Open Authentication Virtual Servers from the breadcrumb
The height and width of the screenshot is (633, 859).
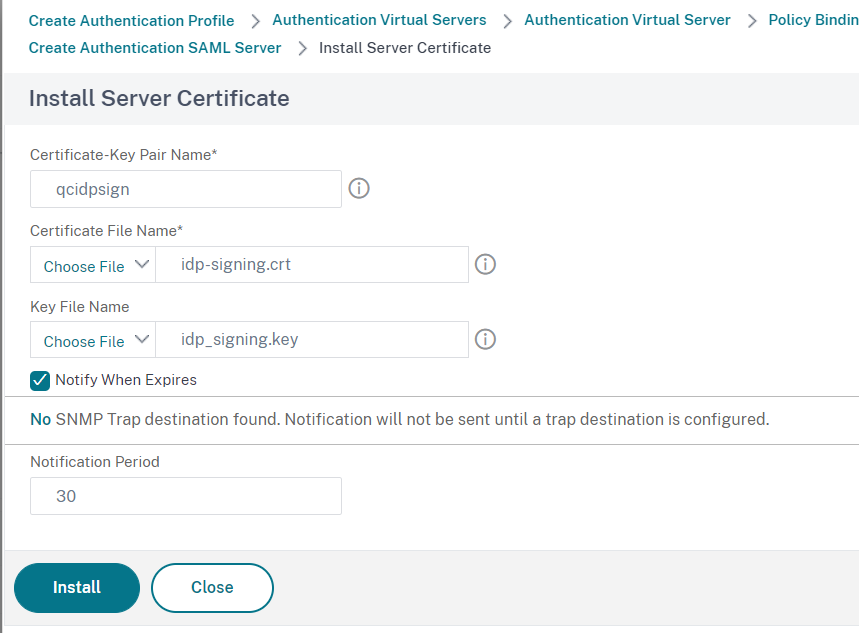tap(379, 20)
